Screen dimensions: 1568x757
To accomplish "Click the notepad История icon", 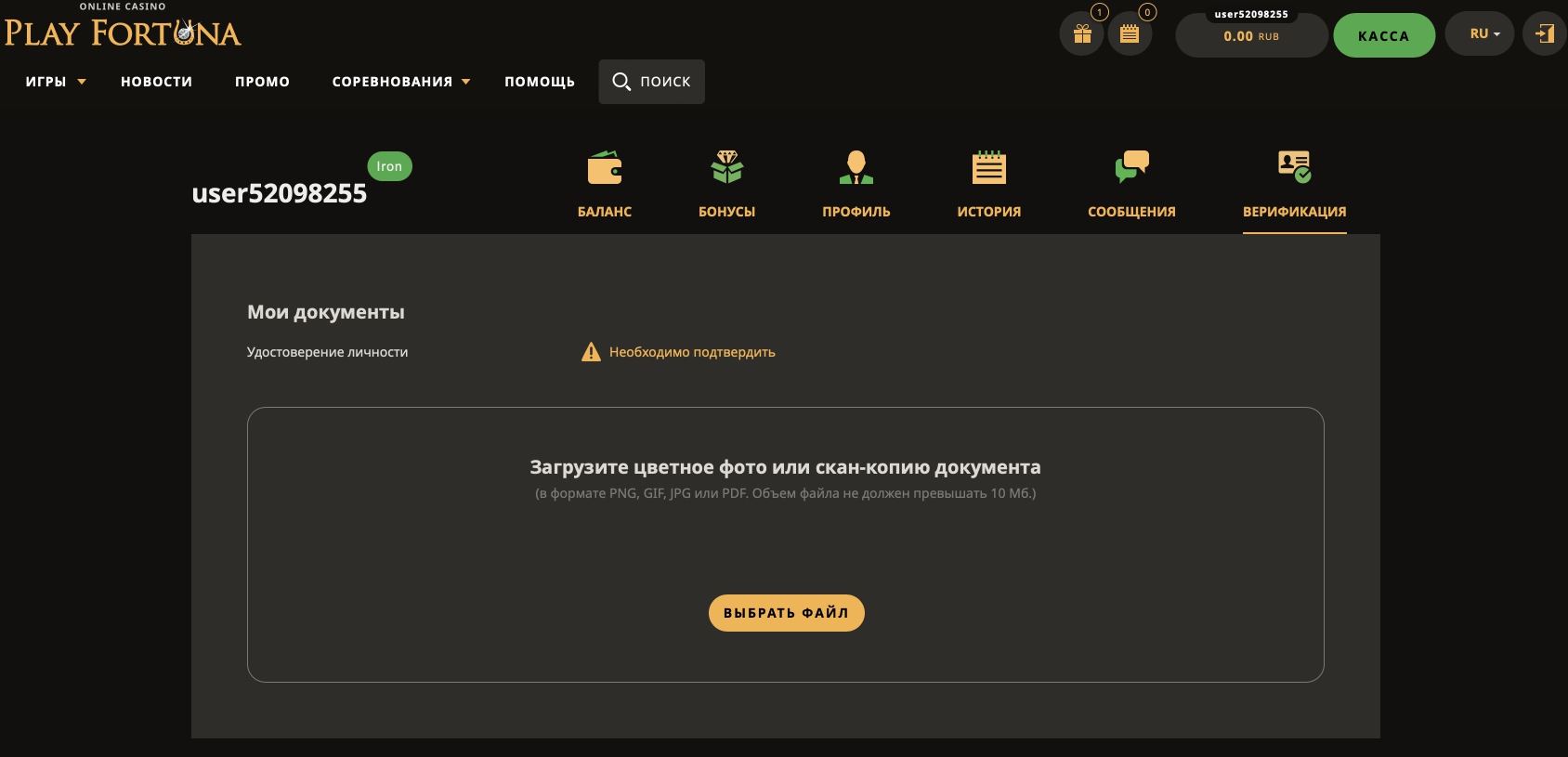I will [988, 168].
